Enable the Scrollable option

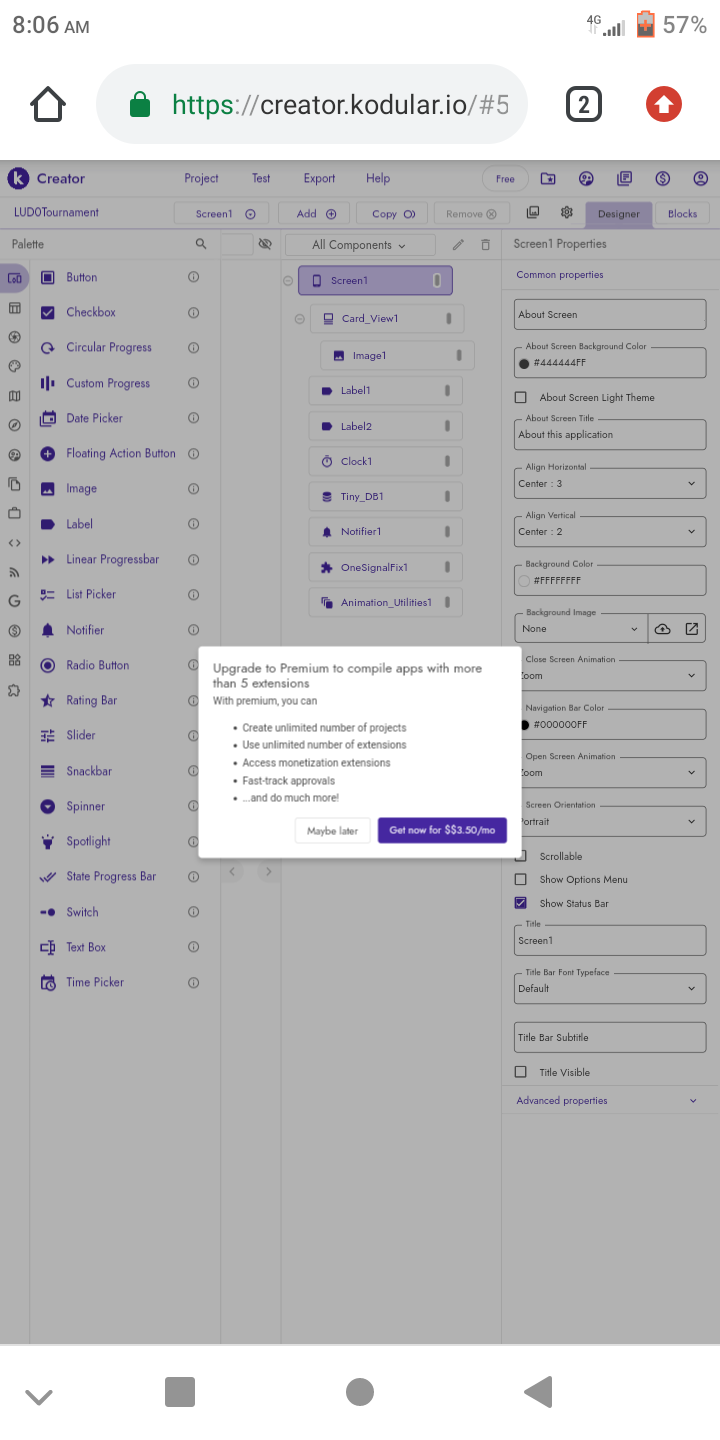(520, 855)
